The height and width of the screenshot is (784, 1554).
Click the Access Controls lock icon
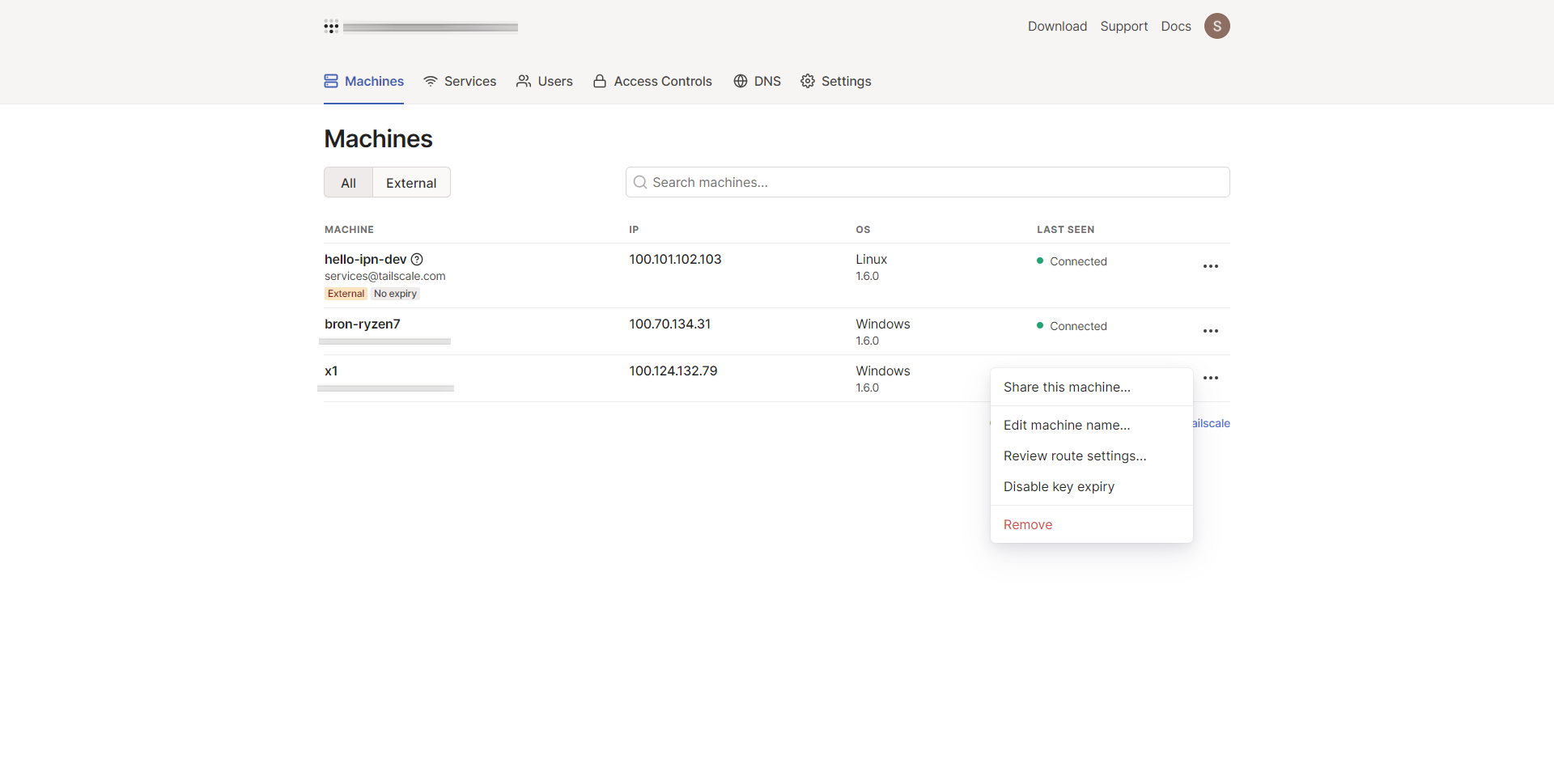600,81
